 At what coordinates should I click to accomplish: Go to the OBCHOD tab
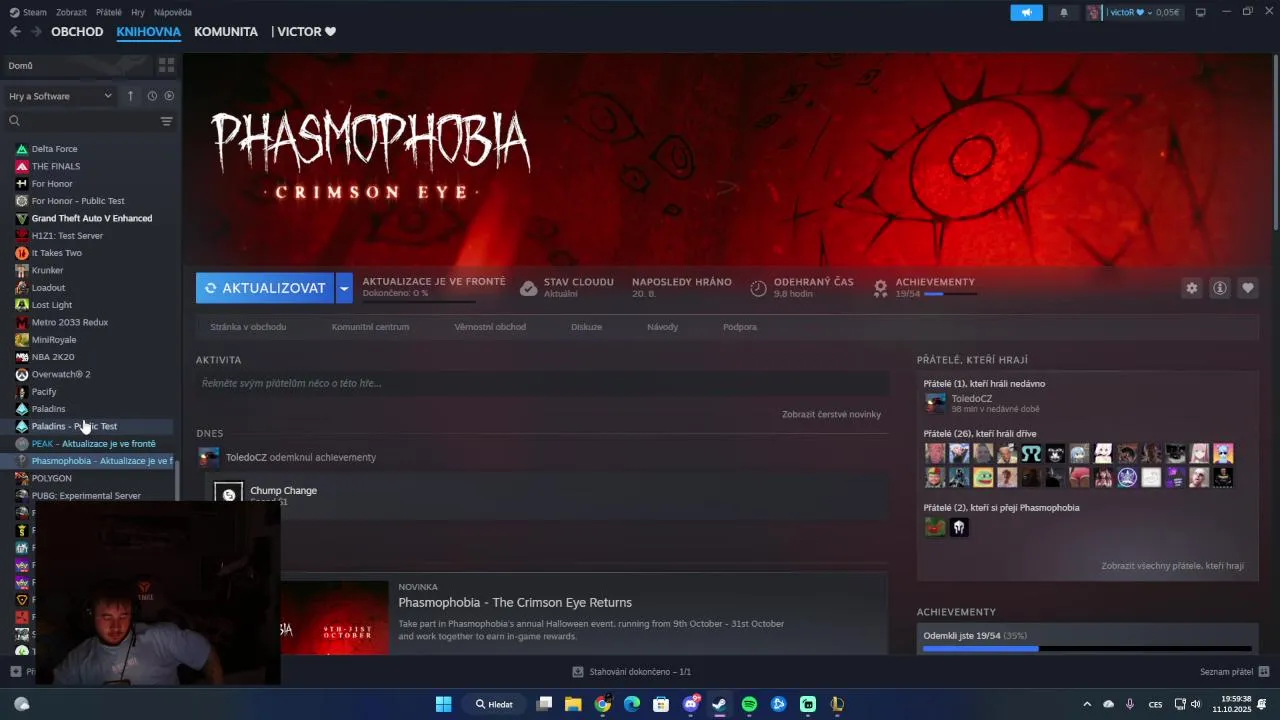point(77,32)
